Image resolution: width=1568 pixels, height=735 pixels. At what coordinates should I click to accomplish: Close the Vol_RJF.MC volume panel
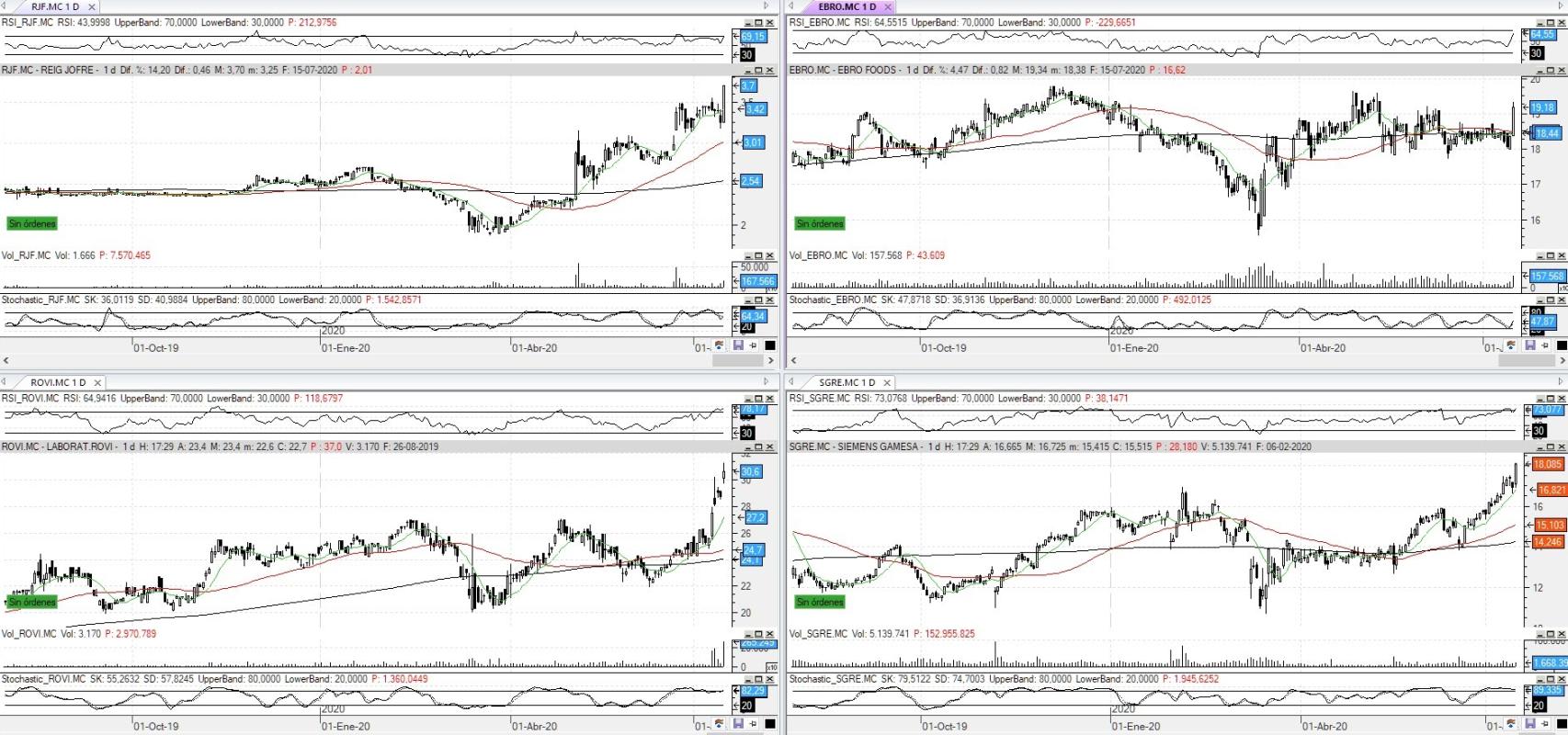coord(770,255)
